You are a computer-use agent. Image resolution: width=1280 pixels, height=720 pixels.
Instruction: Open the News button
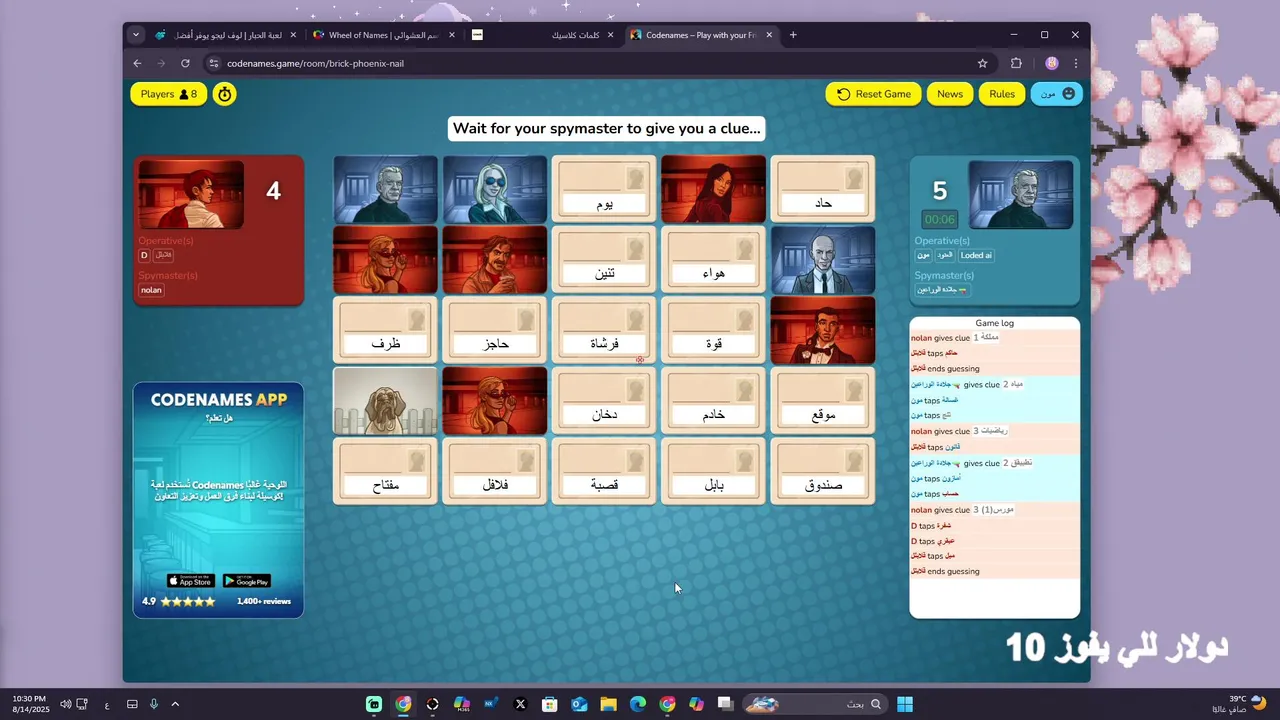(950, 94)
